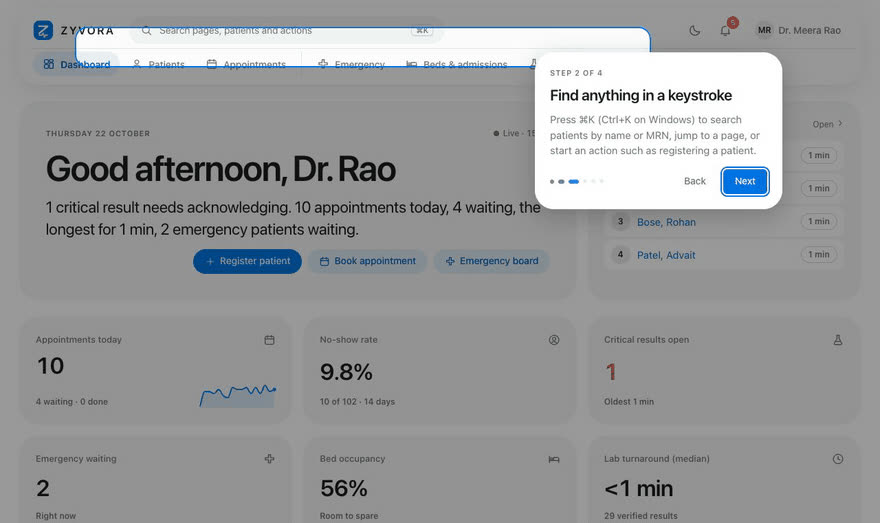Screen dimensions: 880x523
Task: Go Back in the tour popup
Action: click(x=695, y=181)
